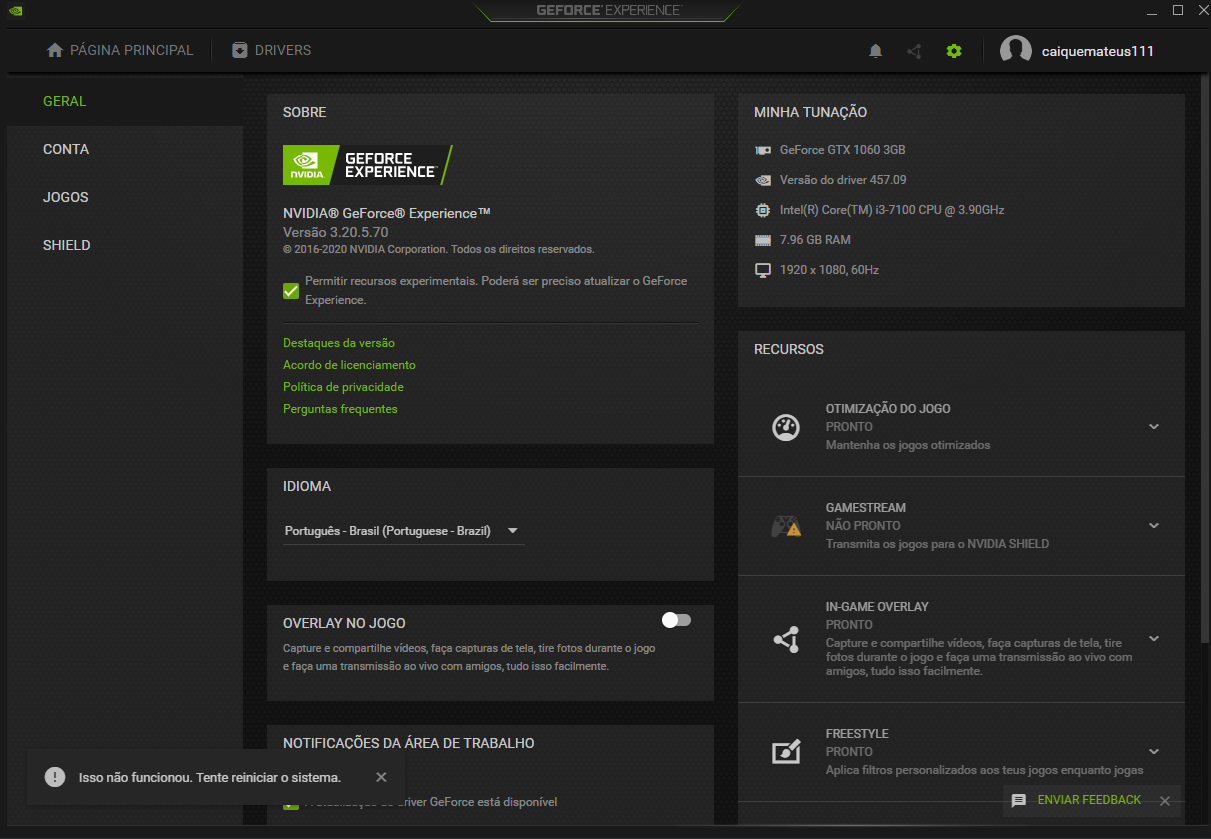Click 'Notificações da Área de Trabalho' heading
The width and height of the screenshot is (1211, 839).
[409, 743]
